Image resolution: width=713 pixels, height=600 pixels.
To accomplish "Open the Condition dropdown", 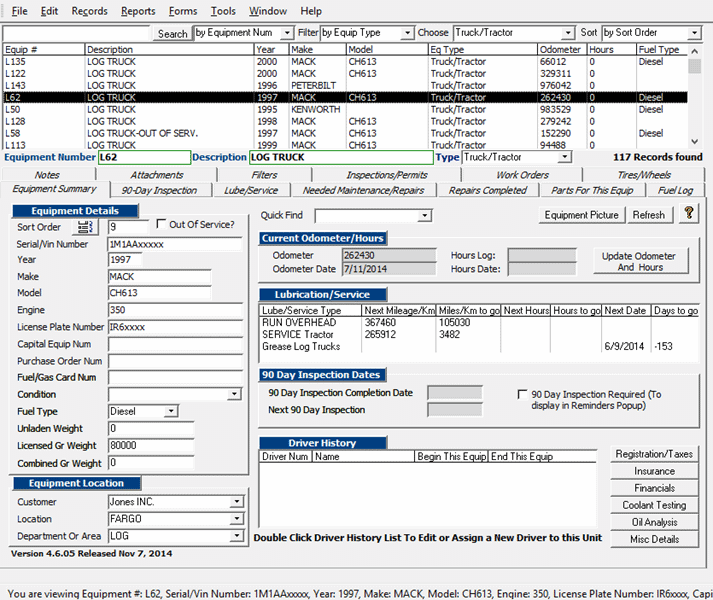I will [x=234, y=394].
